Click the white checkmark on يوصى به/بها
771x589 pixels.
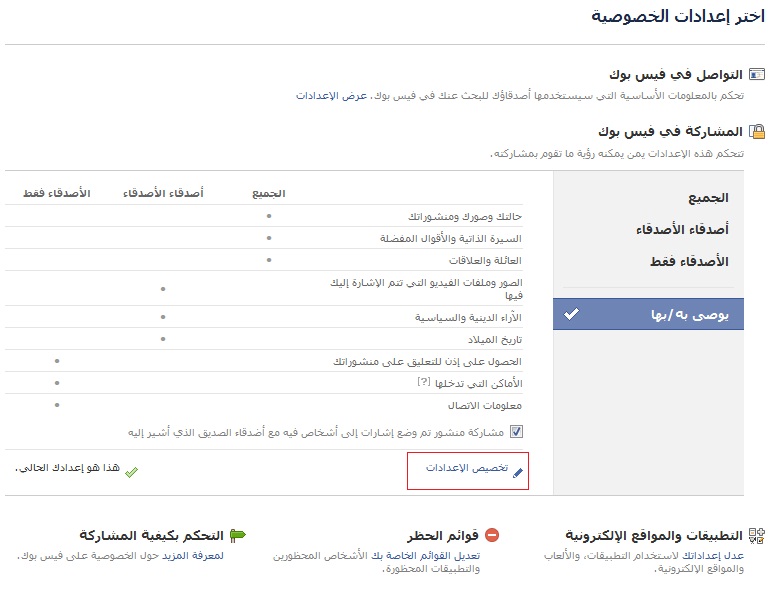[571, 314]
